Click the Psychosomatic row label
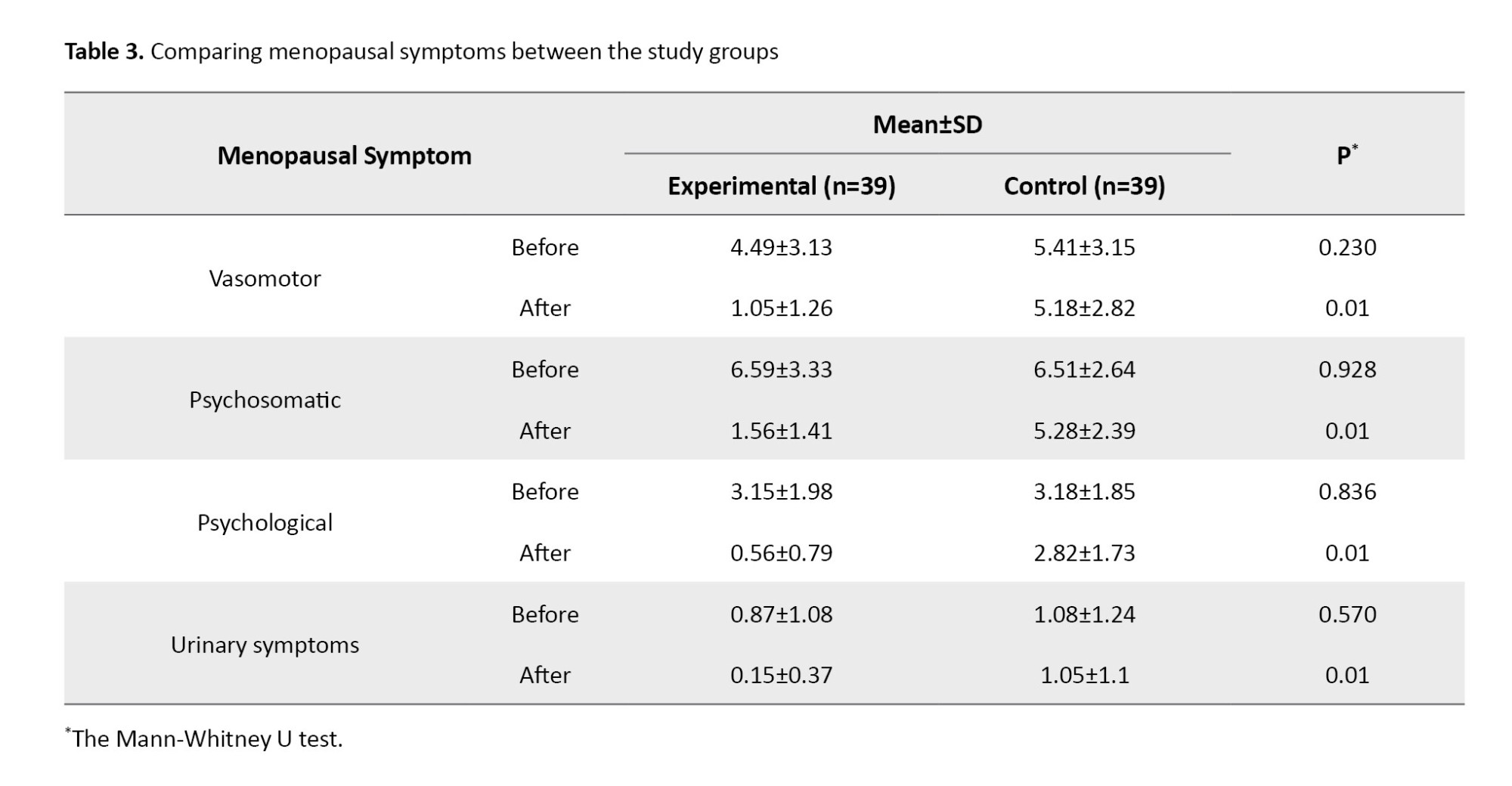Image resolution: width=1512 pixels, height=786 pixels. point(265,400)
